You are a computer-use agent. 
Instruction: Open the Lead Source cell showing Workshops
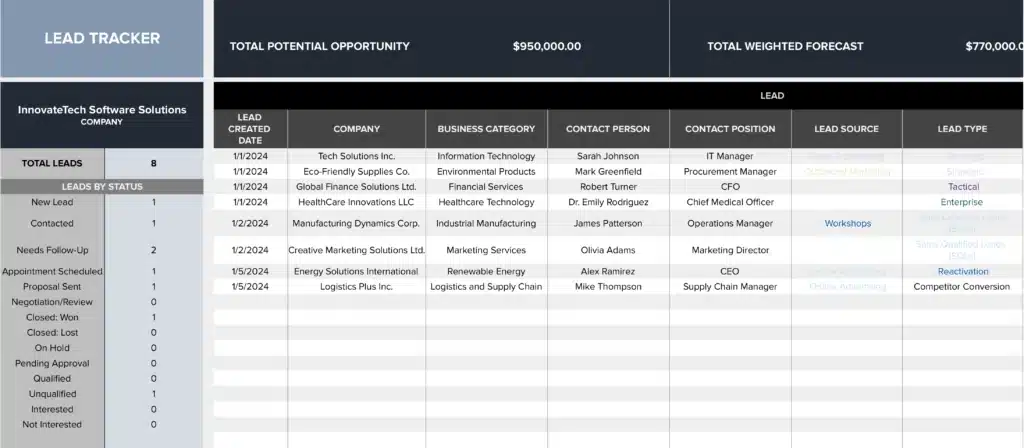(847, 224)
